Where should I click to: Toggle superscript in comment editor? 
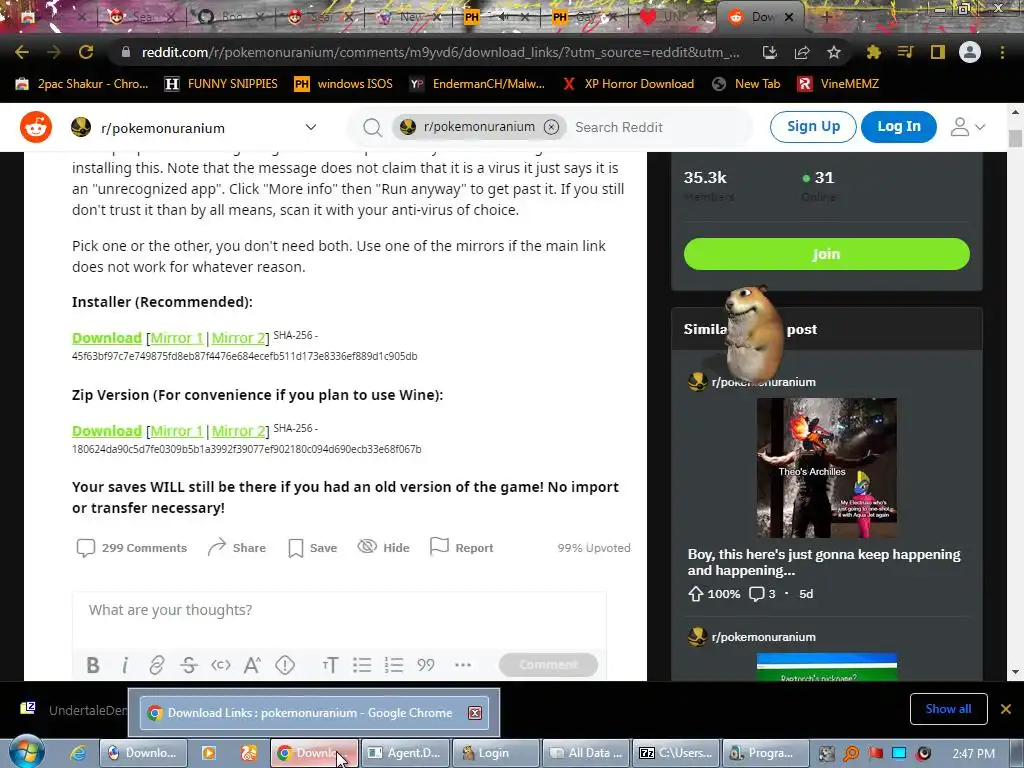click(253, 665)
